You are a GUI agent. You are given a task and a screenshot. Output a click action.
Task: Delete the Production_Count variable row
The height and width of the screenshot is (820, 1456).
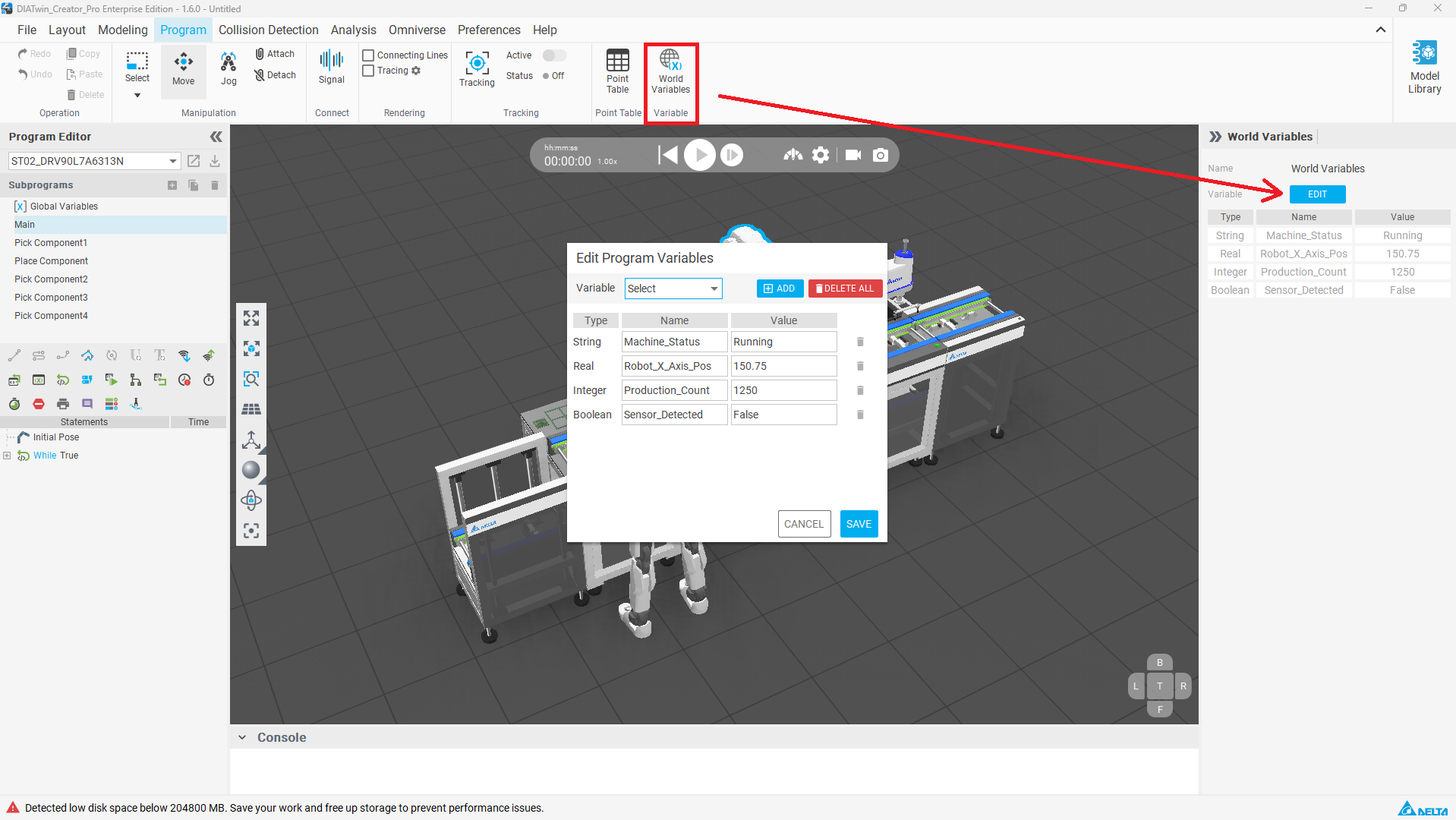click(860, 390)
